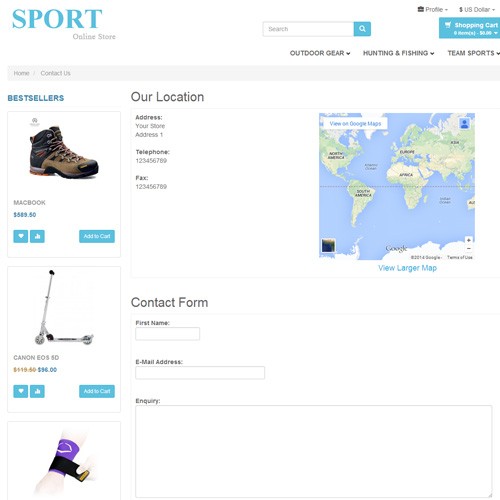Add MacBook boot to wish list heart icon
This screenshot has width=500, height=500.
point(21,236)
